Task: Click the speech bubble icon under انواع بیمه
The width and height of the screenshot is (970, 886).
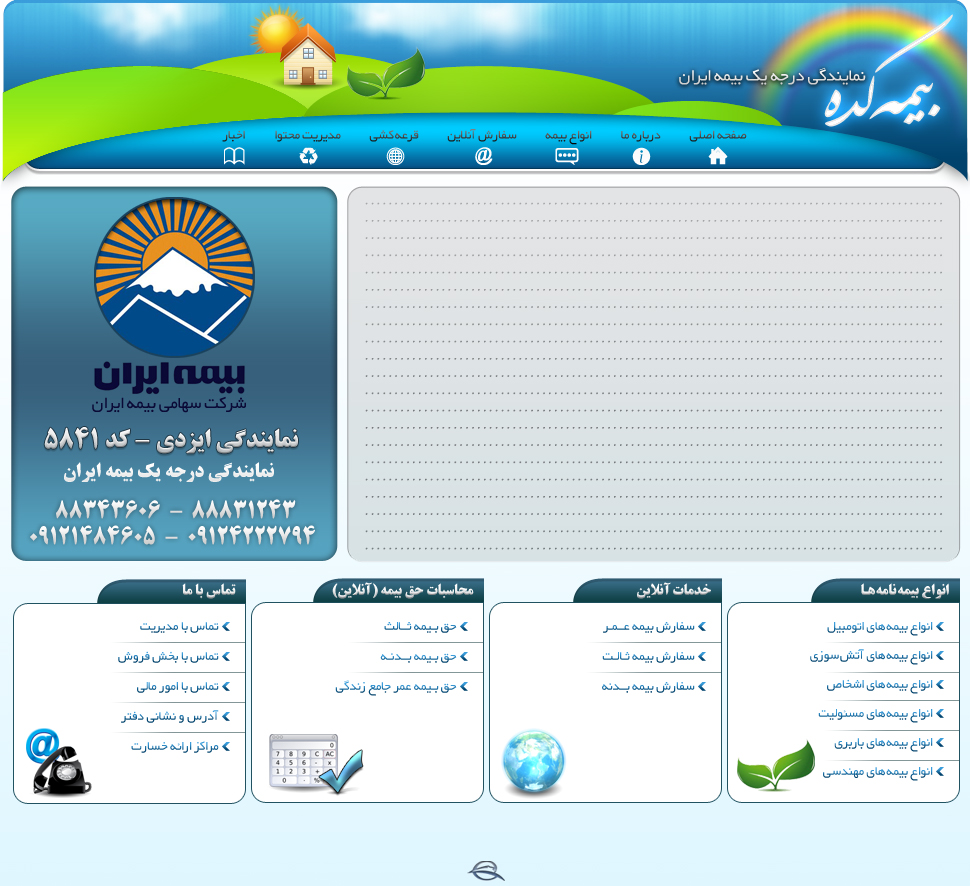Action: (567, 156)
